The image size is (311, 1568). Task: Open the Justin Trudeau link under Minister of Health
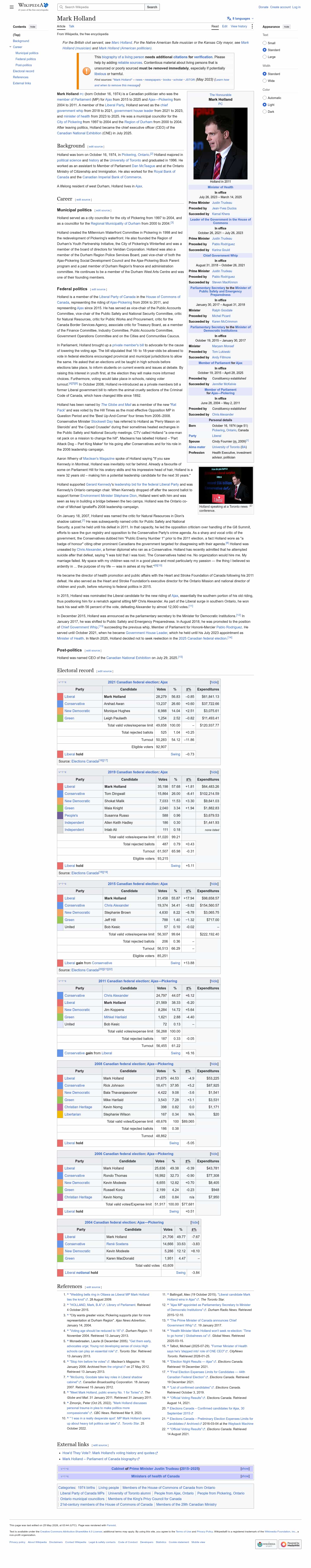(222, 203)
